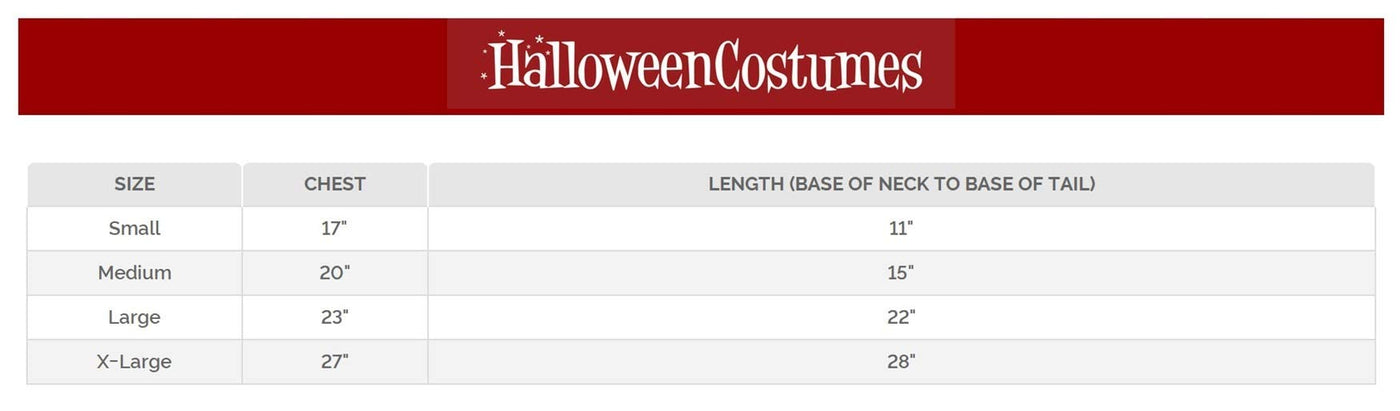The image size is (1400, 411).
Task: Click the red banner left of the logo
Action: point(232,66)
